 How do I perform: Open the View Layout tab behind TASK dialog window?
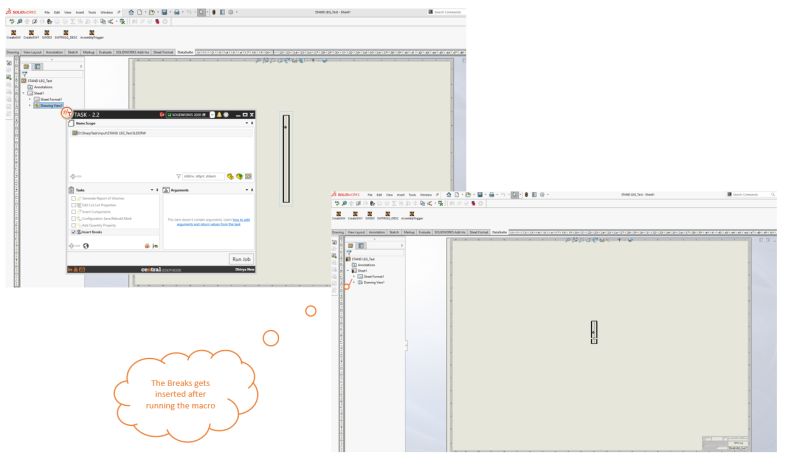[x=32, y=52]
